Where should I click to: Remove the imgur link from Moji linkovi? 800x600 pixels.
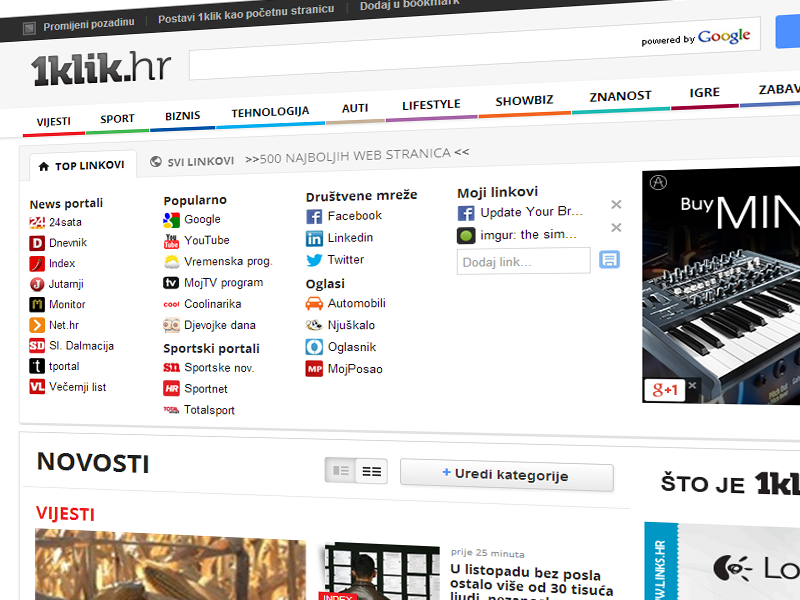click(x=616, y=228)
